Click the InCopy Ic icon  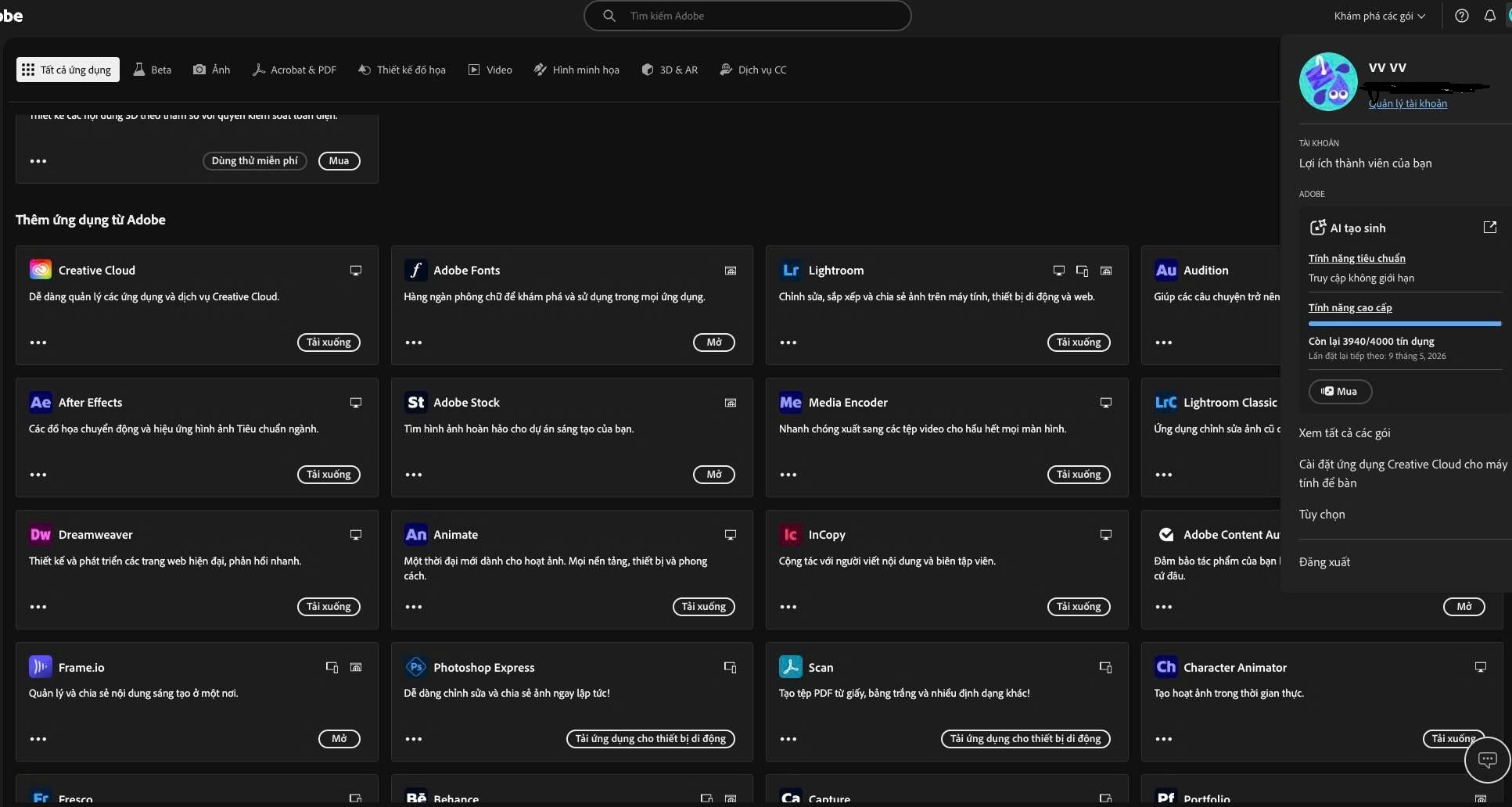790,534
